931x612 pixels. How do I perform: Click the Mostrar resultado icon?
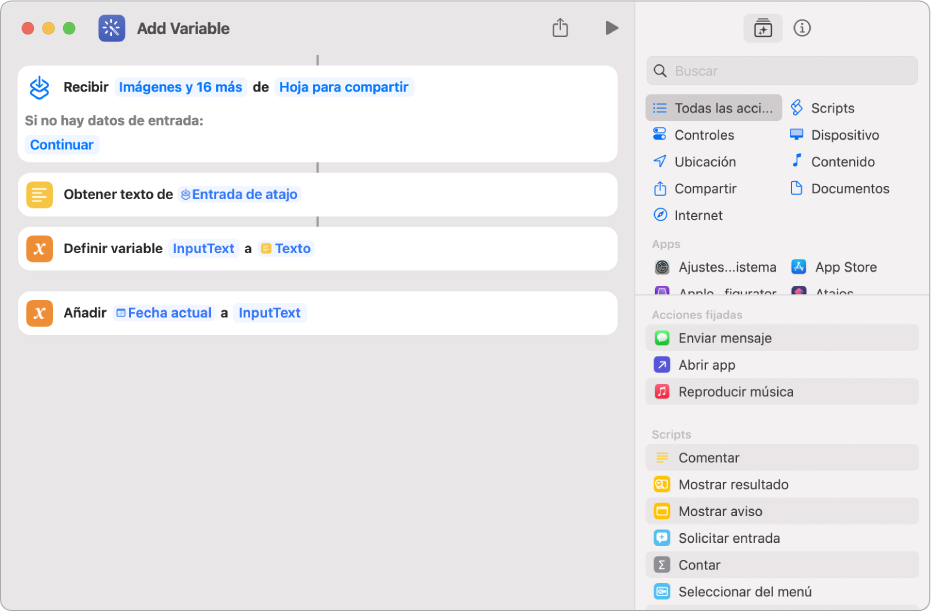tap(661, 484)
